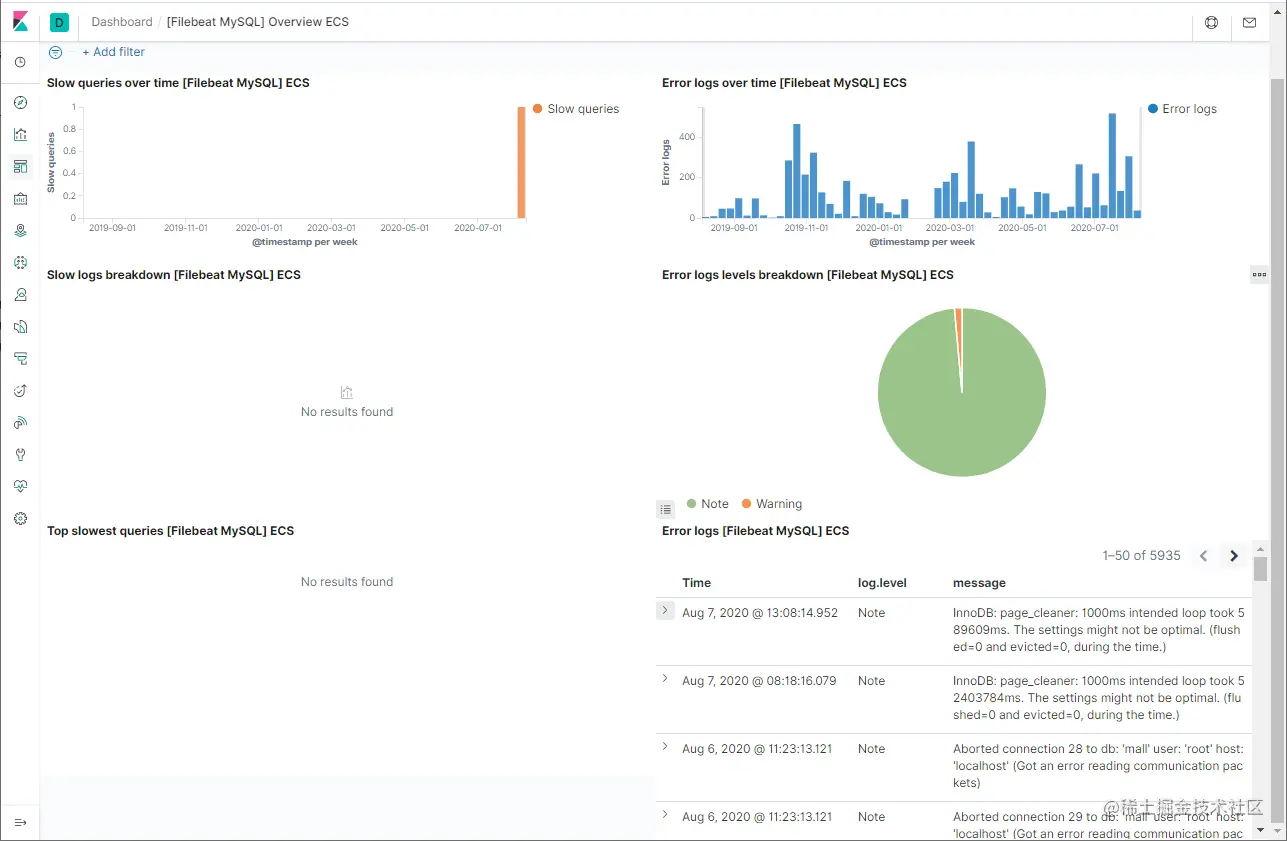1287x841 pixels.
Task: Expand the first error log row
Action: (x=665, y=610)
